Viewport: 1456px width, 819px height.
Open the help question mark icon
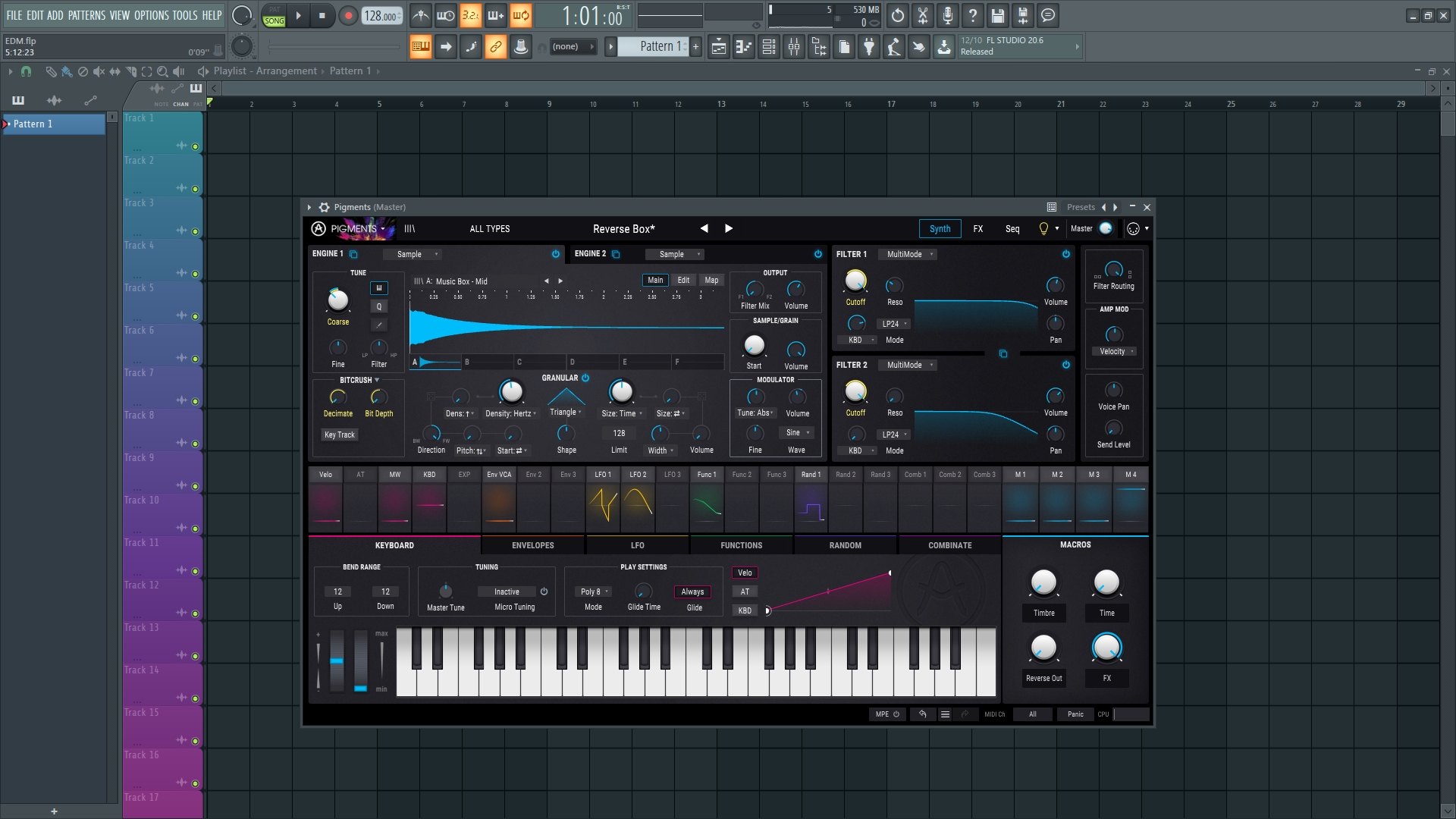(x=973, y=15)
